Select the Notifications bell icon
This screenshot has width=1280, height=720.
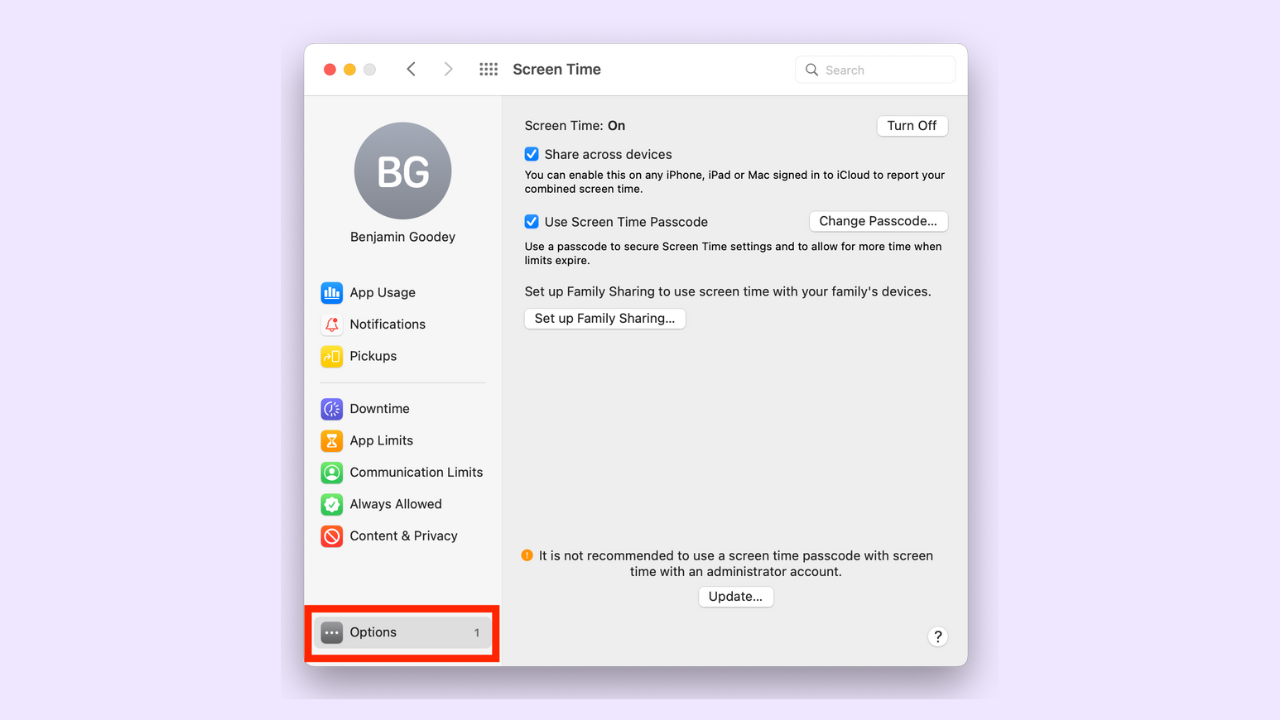click(332, 325)
